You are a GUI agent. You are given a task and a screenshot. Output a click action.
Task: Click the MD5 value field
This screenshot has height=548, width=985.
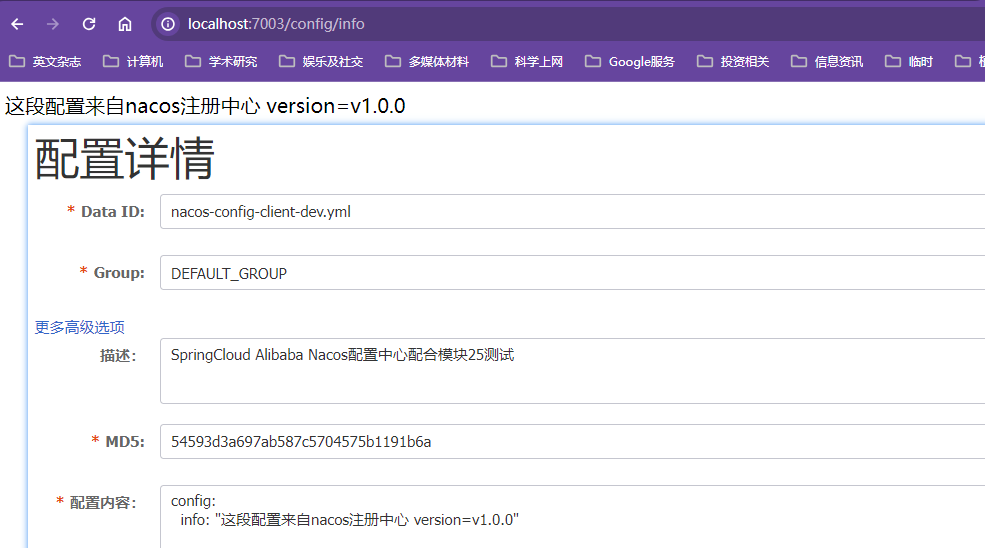(570, 441)
